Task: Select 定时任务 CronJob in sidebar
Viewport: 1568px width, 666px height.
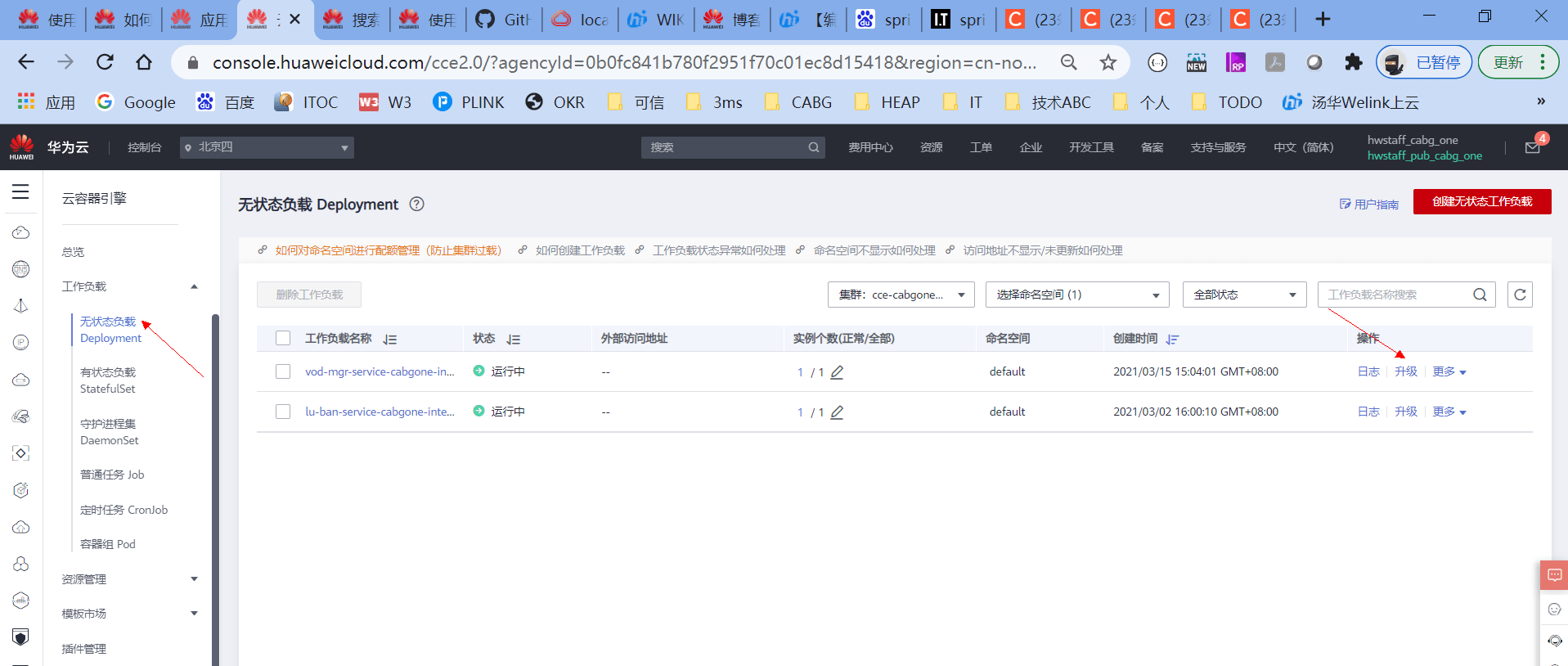Action: tap(124, 510)
